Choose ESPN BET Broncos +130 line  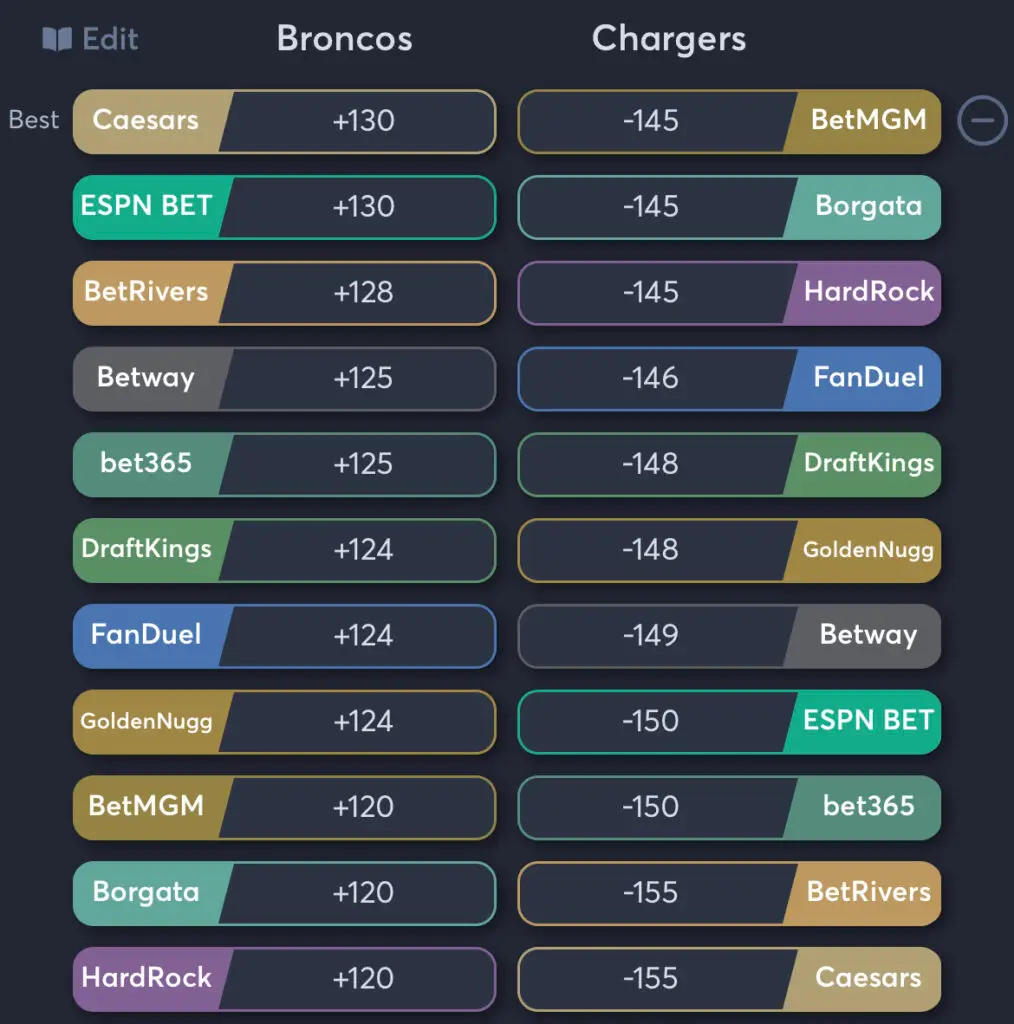(x=284, y=207)
